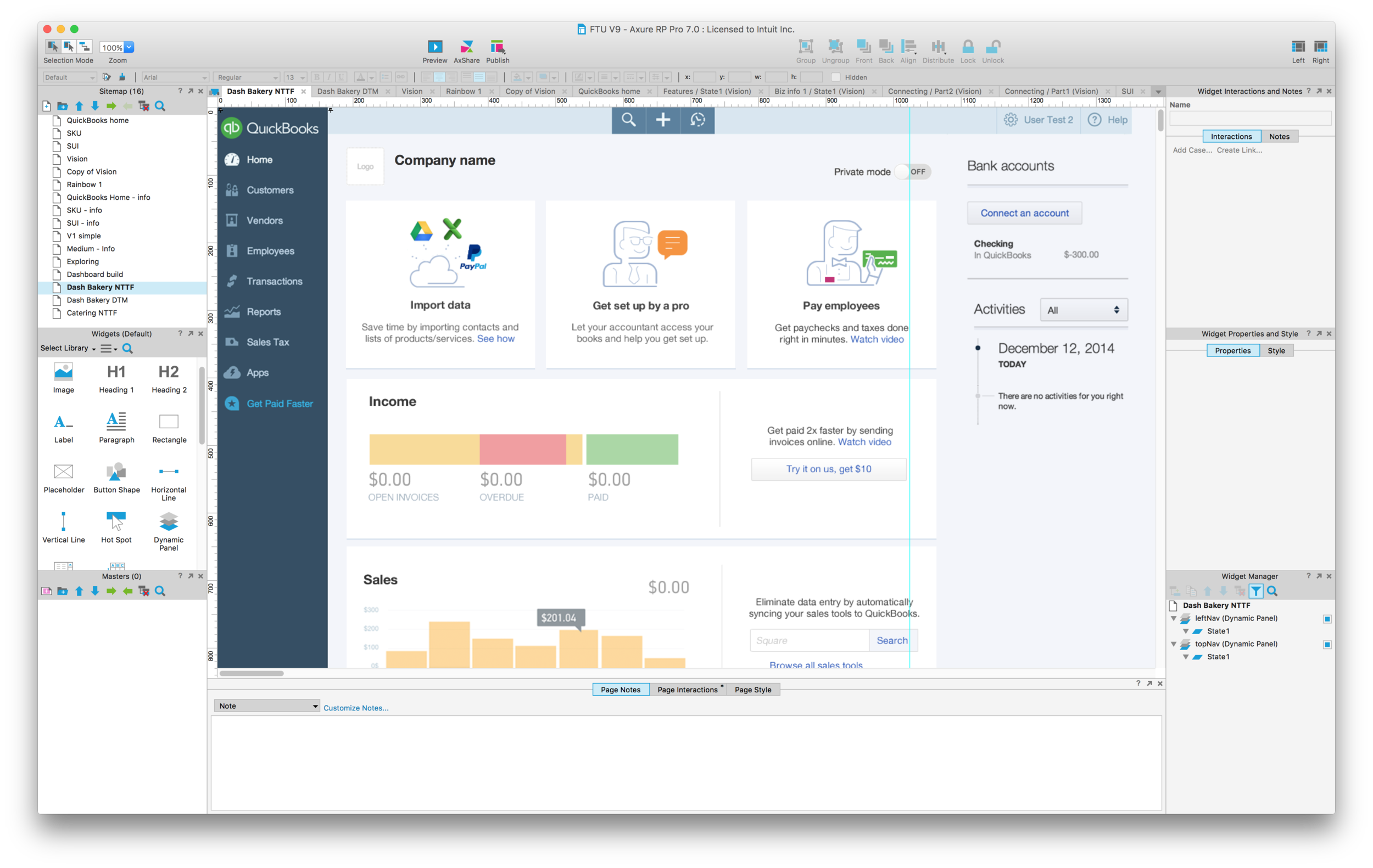Open the tab overflow list arrow

pos(1158,92)
